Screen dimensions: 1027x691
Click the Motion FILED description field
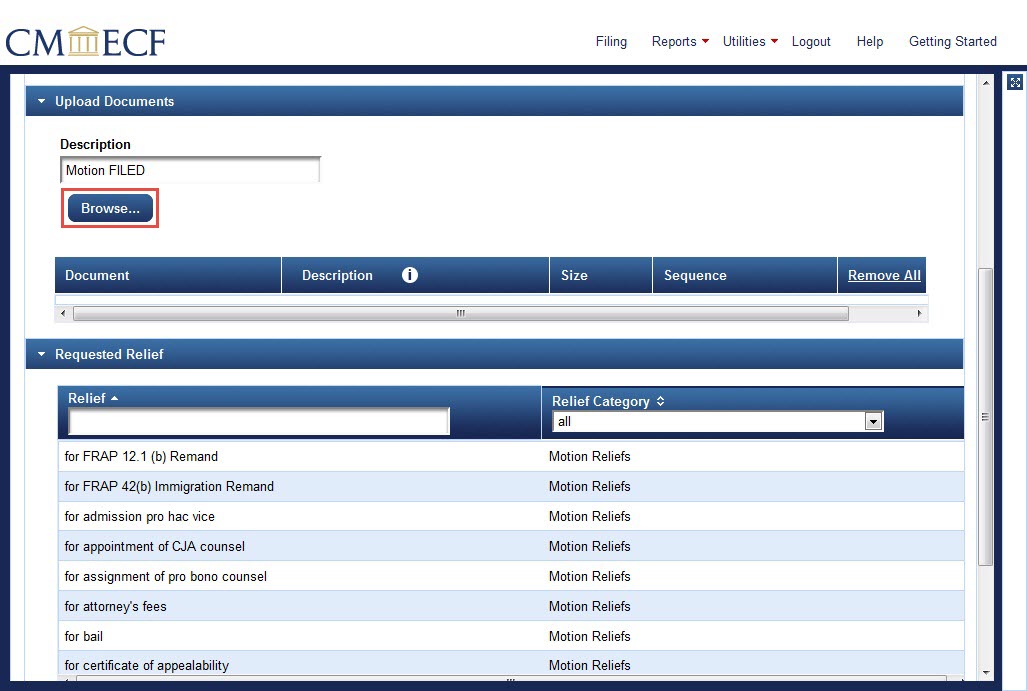tap(190, 170)
